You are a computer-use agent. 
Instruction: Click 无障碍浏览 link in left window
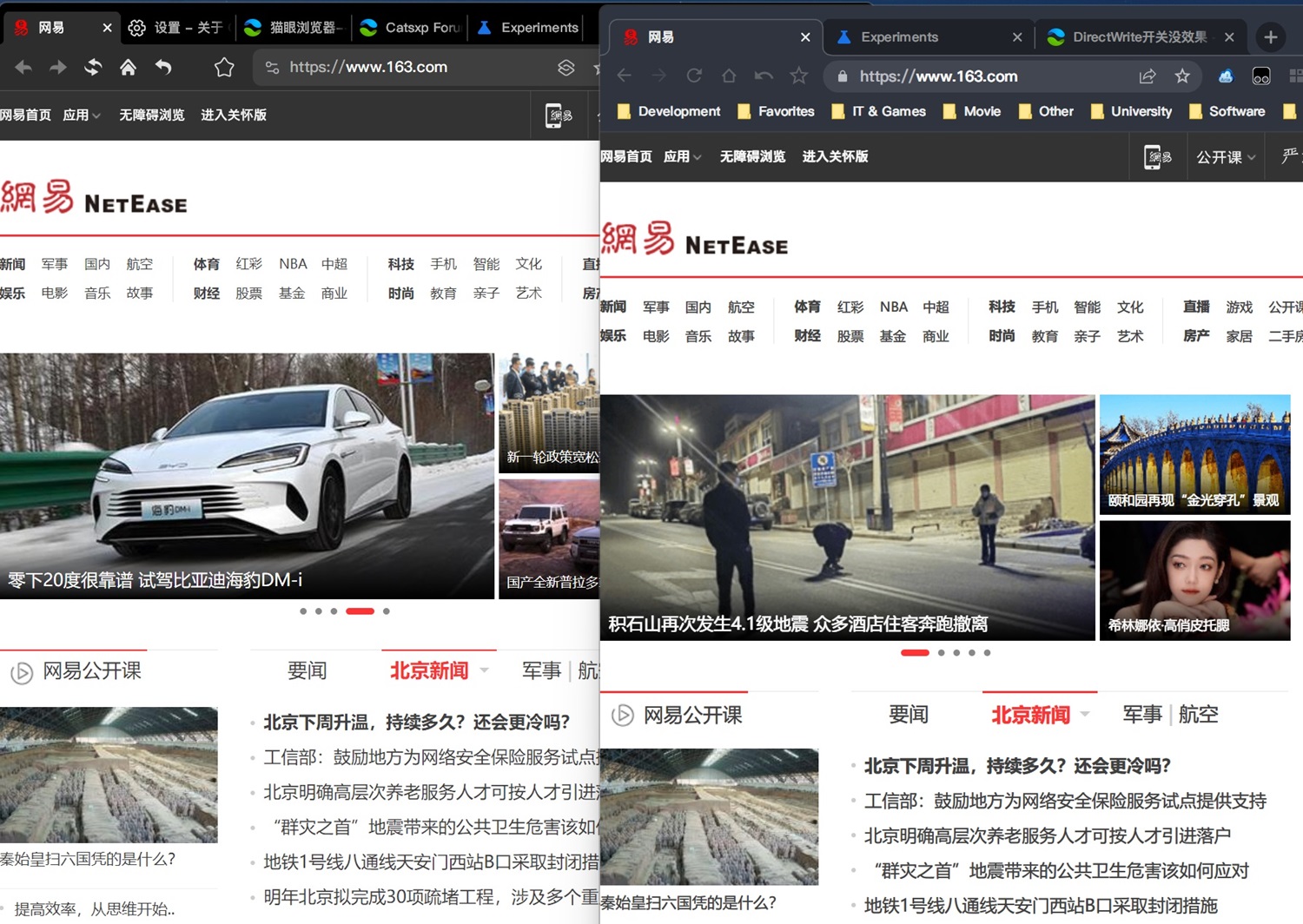point(152,115)
